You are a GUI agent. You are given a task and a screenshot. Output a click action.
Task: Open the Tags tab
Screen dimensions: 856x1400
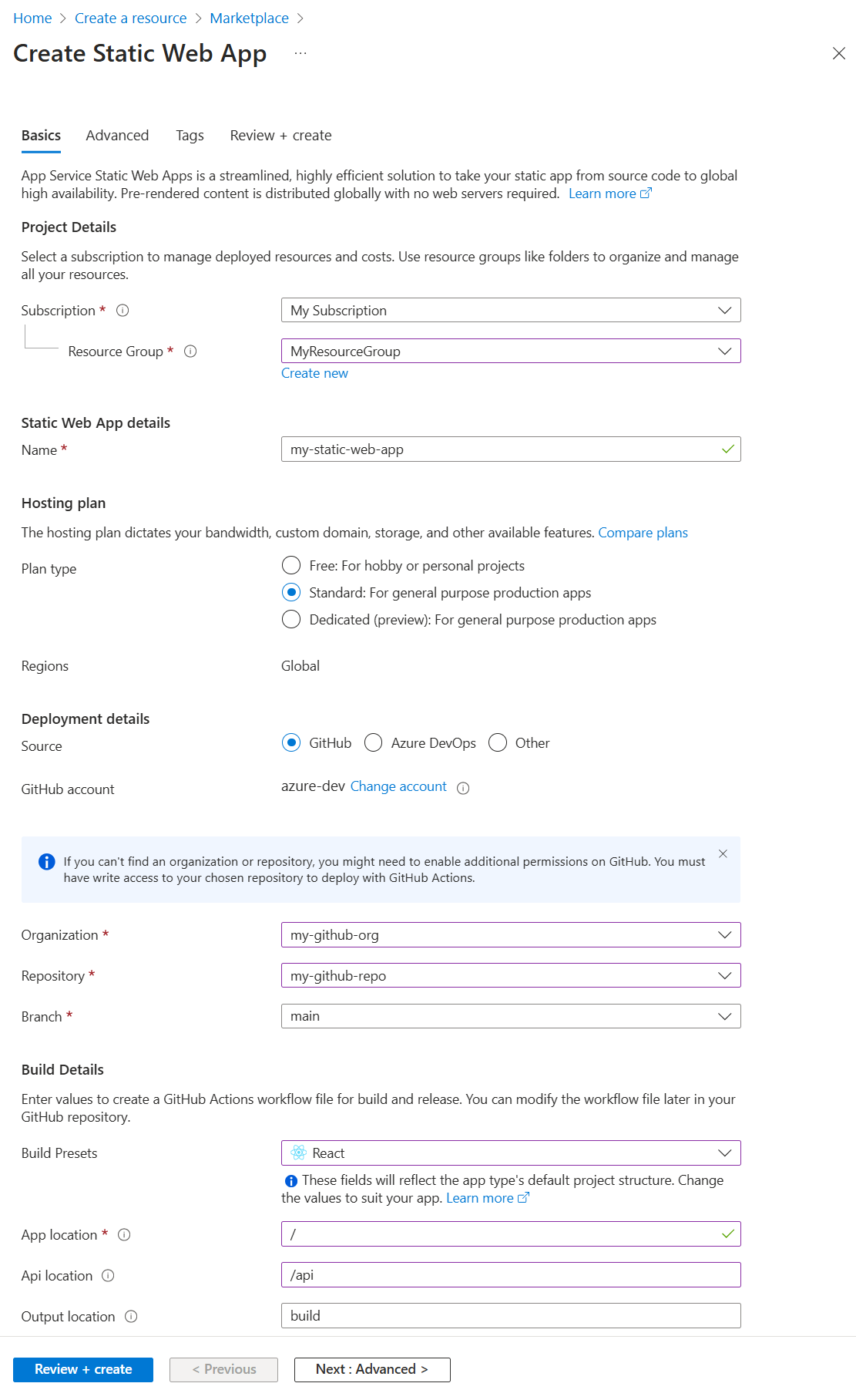click(x=190, y=136)
